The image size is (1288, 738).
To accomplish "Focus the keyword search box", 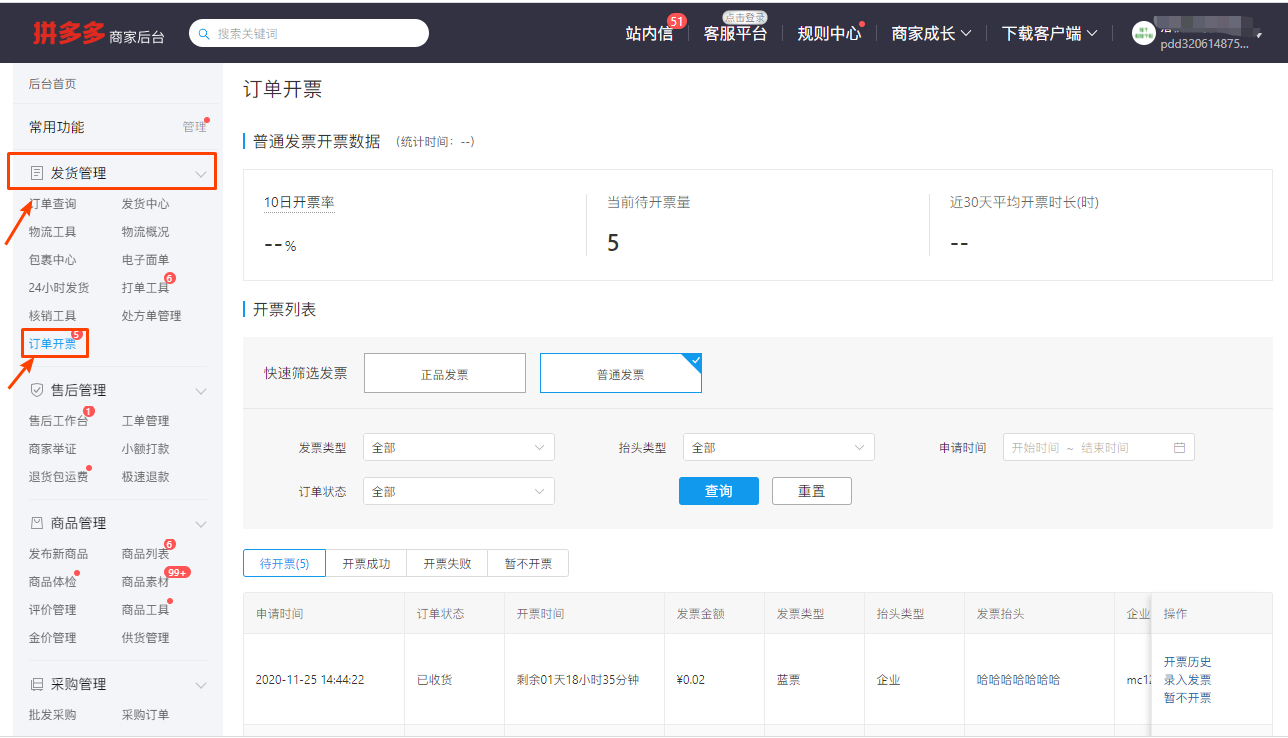I will click(x=309, y=33).
